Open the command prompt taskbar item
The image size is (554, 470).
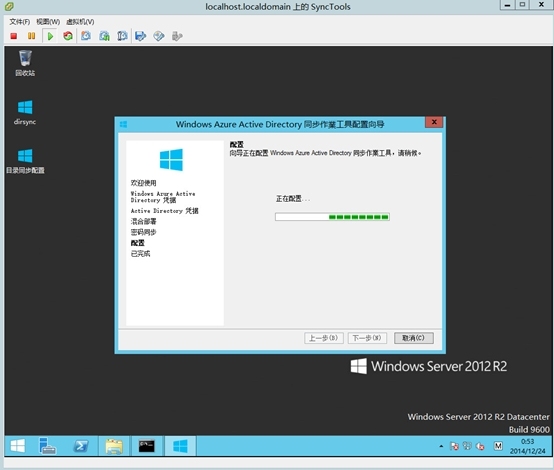147,446
